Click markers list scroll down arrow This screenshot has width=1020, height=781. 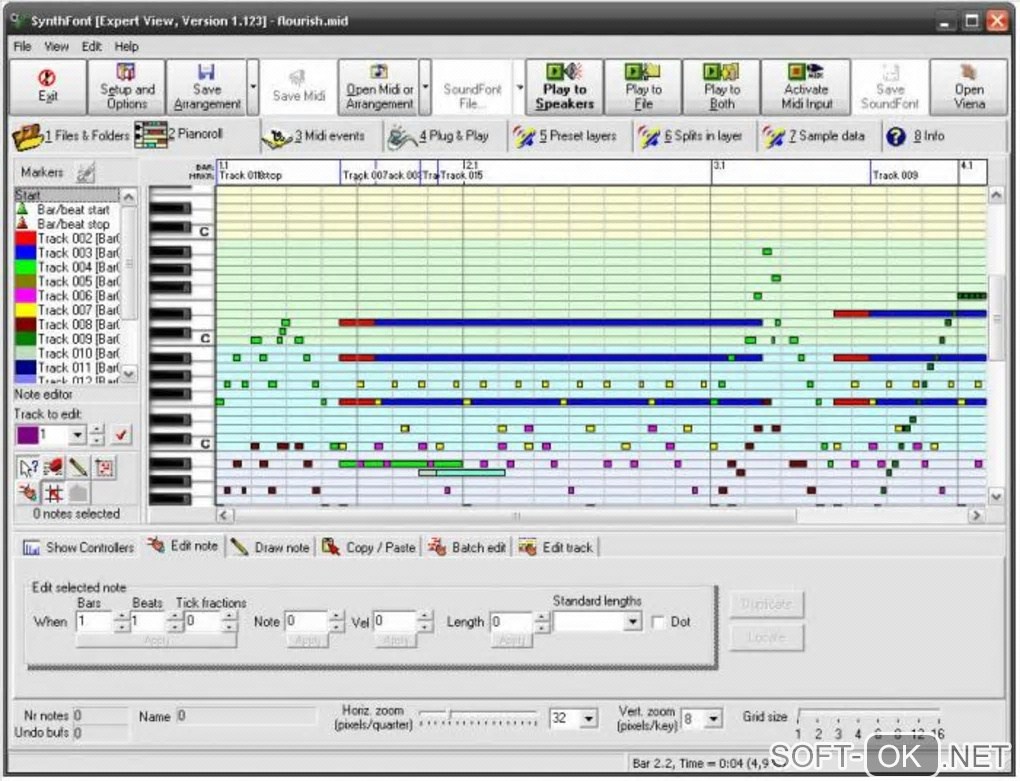(x=129, y=373)
